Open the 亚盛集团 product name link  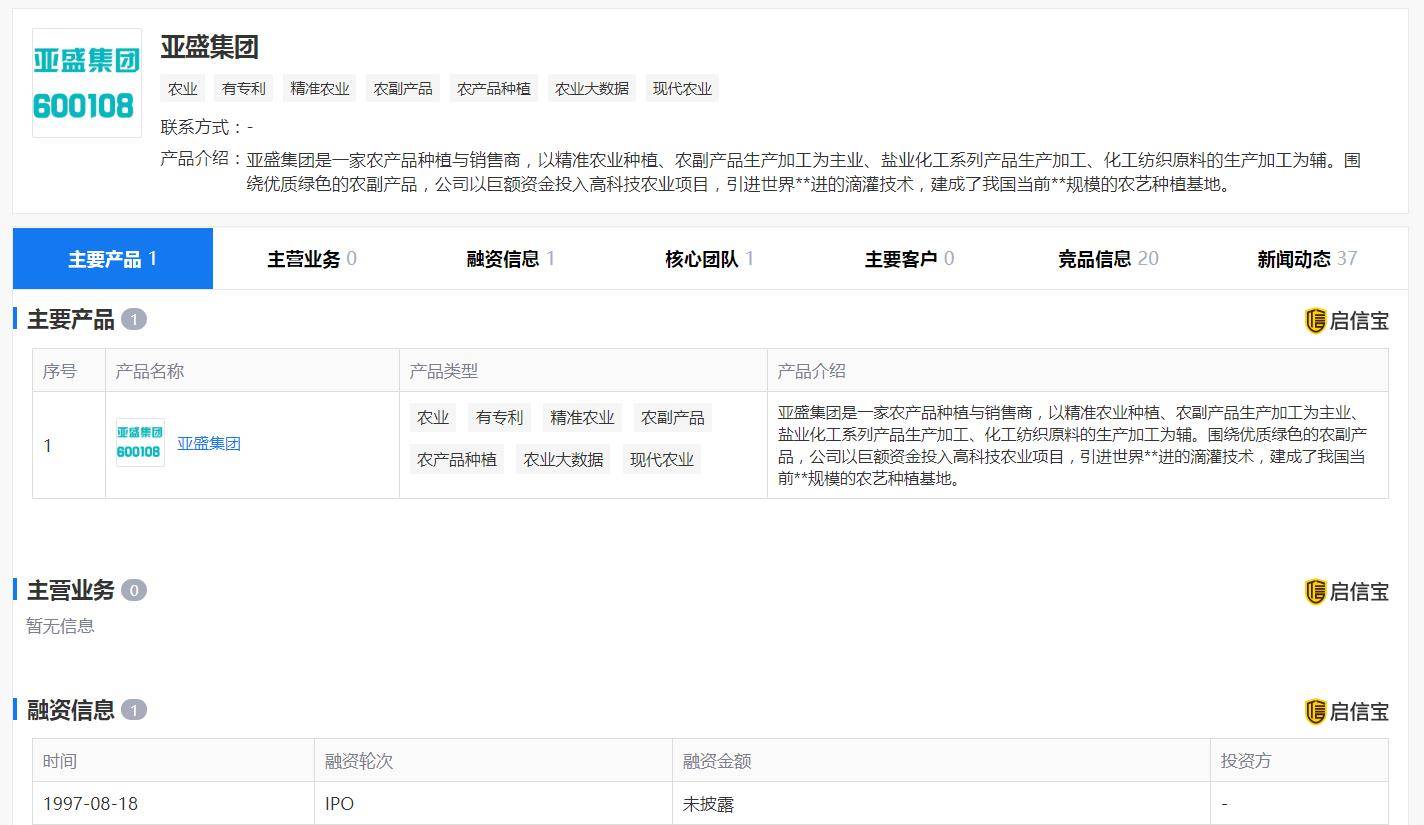click(209, 443)
